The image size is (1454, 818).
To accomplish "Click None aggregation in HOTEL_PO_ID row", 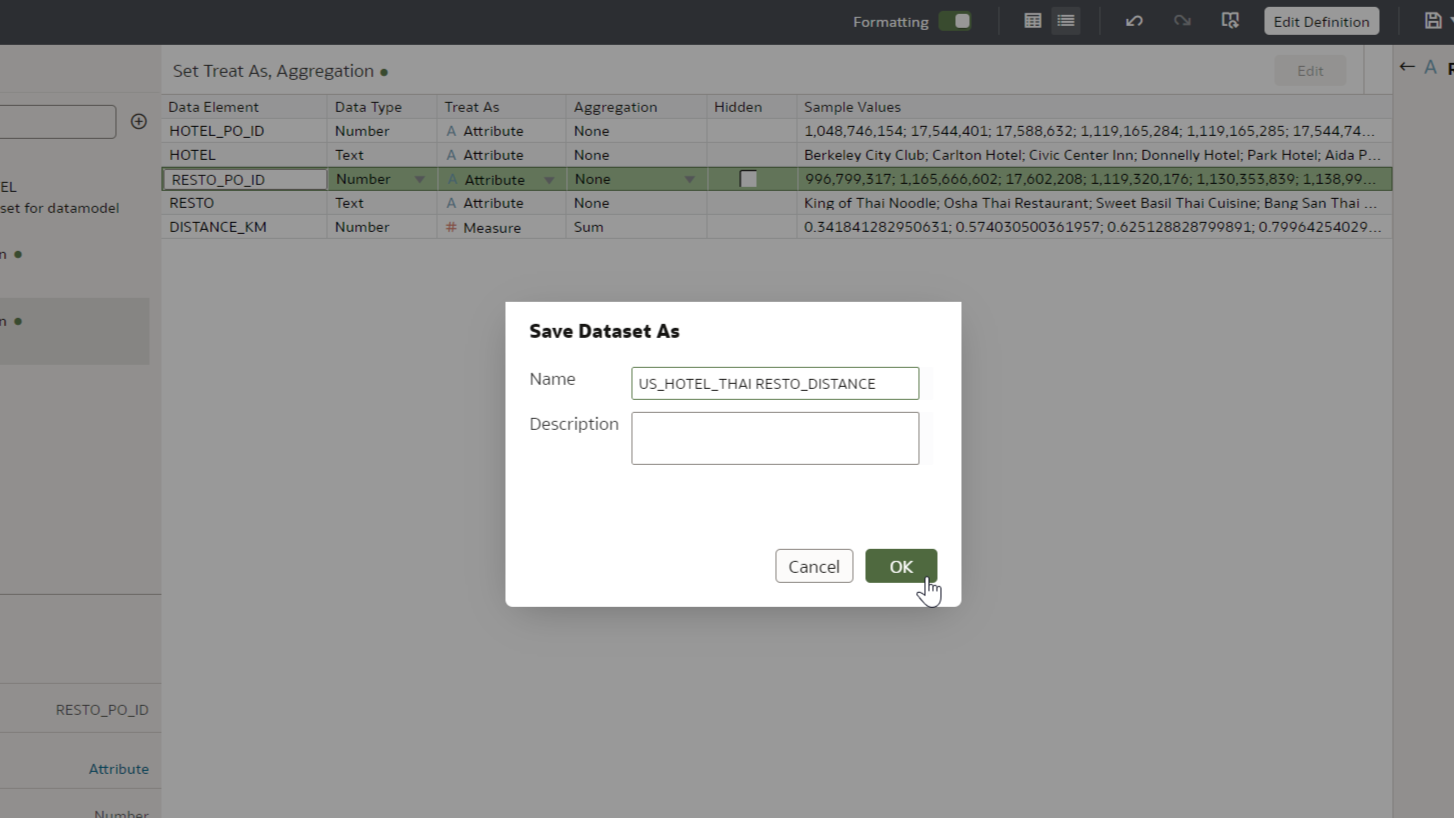I will point(591,131).
